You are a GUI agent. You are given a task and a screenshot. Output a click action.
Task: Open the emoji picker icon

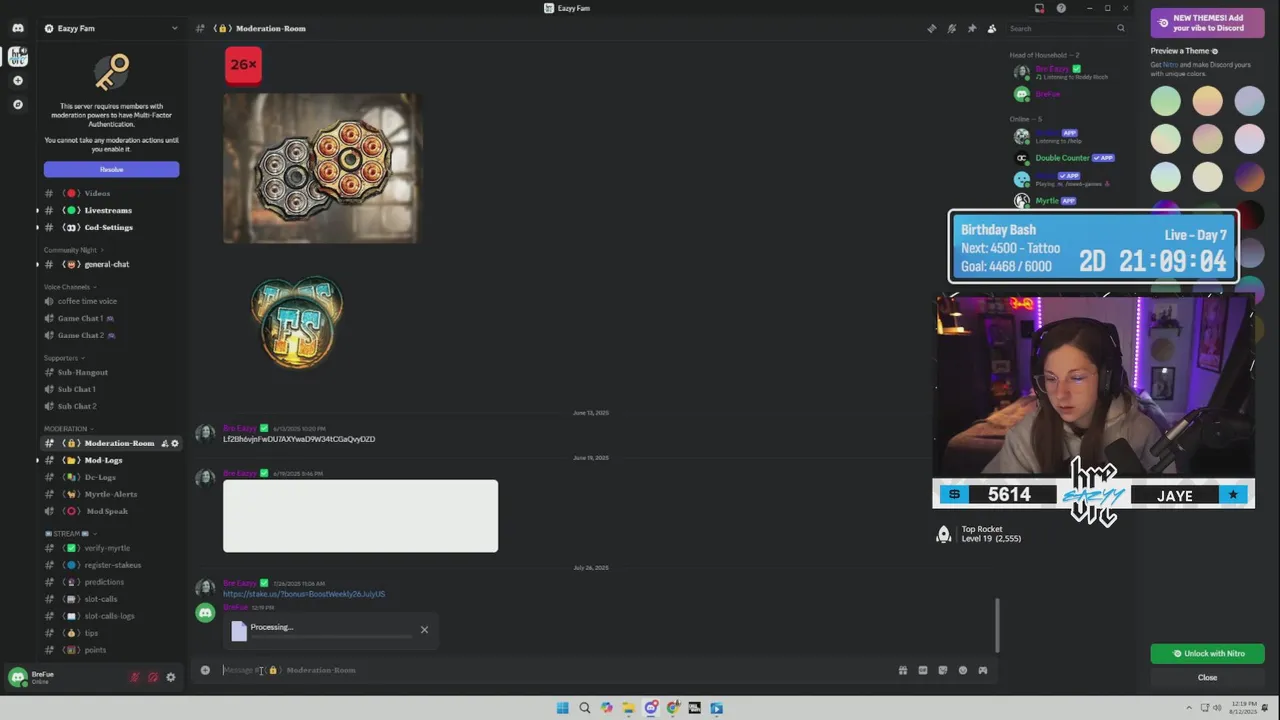pyautogui.click(x=963, y=670)
